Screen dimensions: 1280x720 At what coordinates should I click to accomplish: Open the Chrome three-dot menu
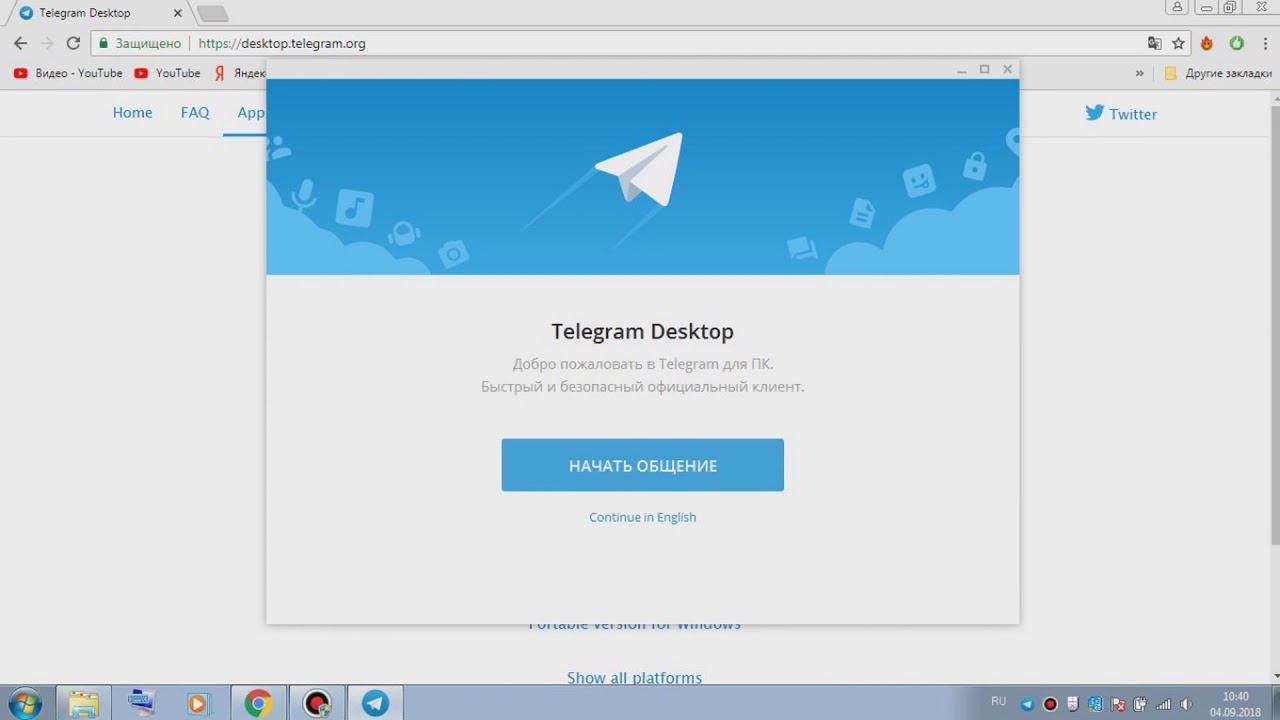1265,44
